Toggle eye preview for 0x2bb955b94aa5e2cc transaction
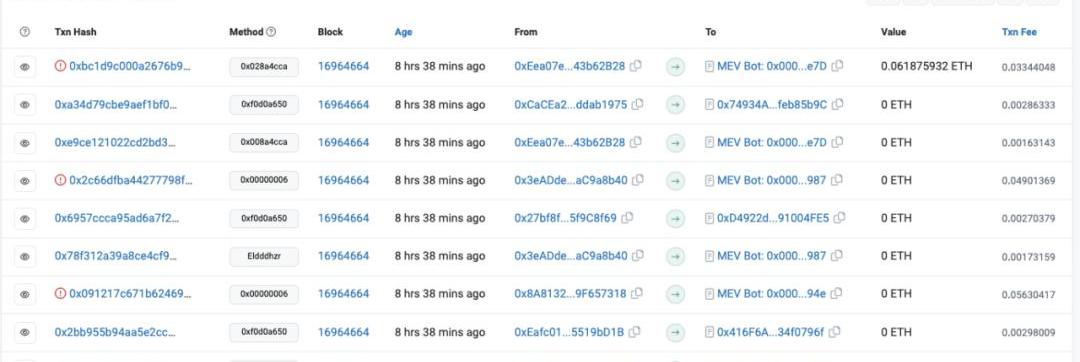The image size is (1080, 362). pyautogui.click(x=25, y=332)
